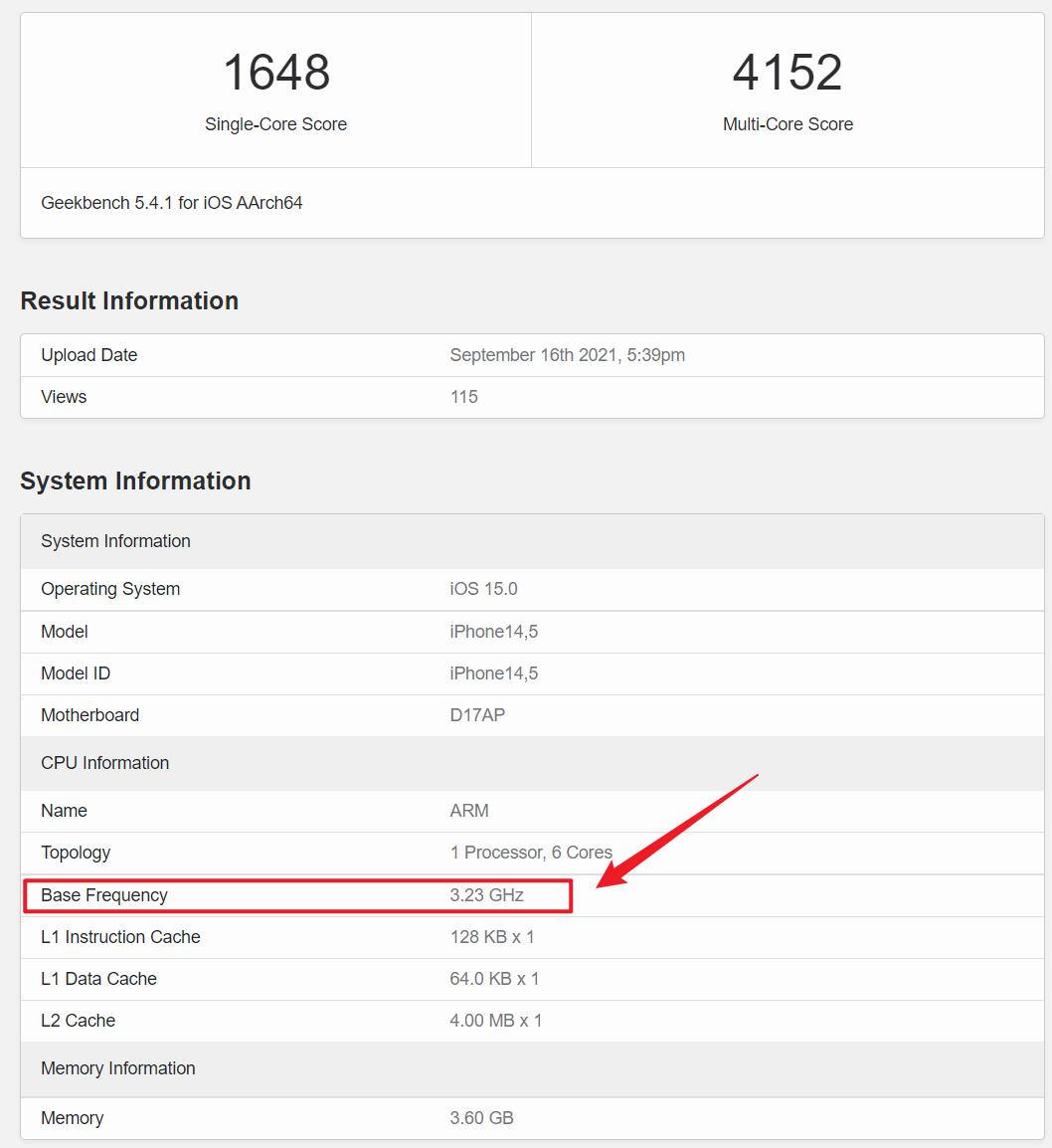Open the Geekbench 5.4.1 for iOS link
Screen dimensions: 1052x1148
[172, 202]
